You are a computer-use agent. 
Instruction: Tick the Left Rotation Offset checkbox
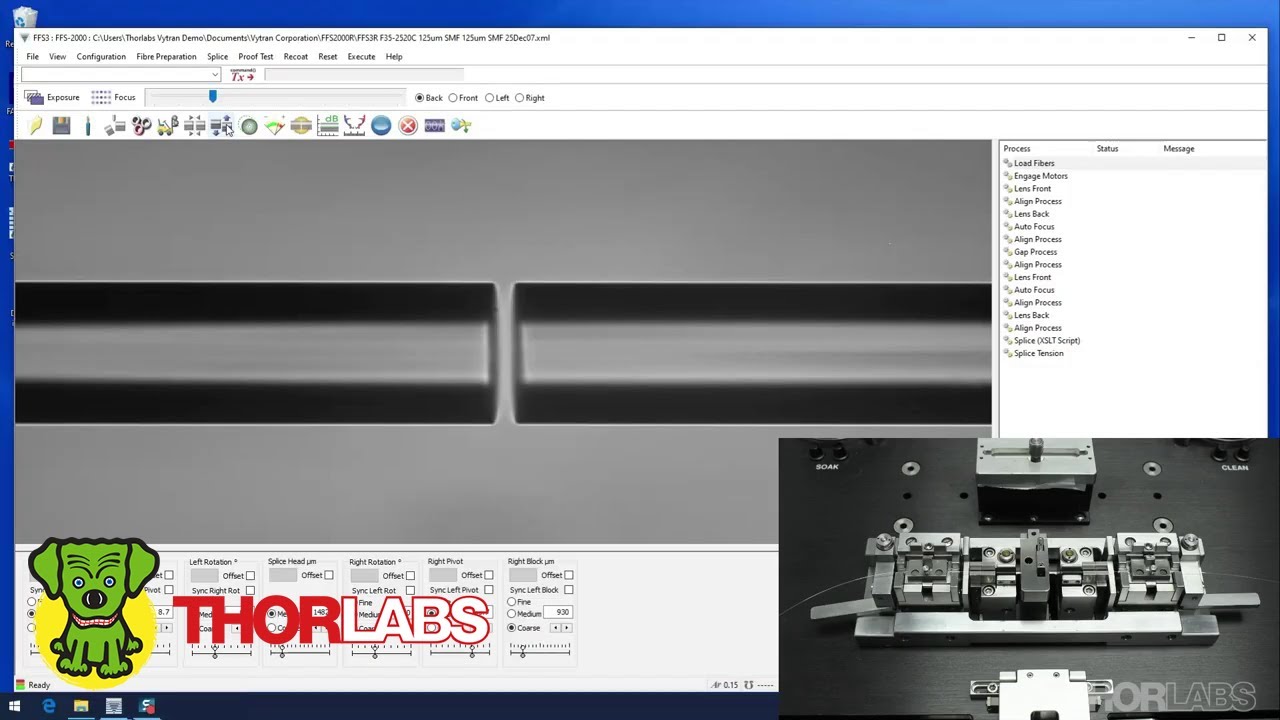coord(250,576)
